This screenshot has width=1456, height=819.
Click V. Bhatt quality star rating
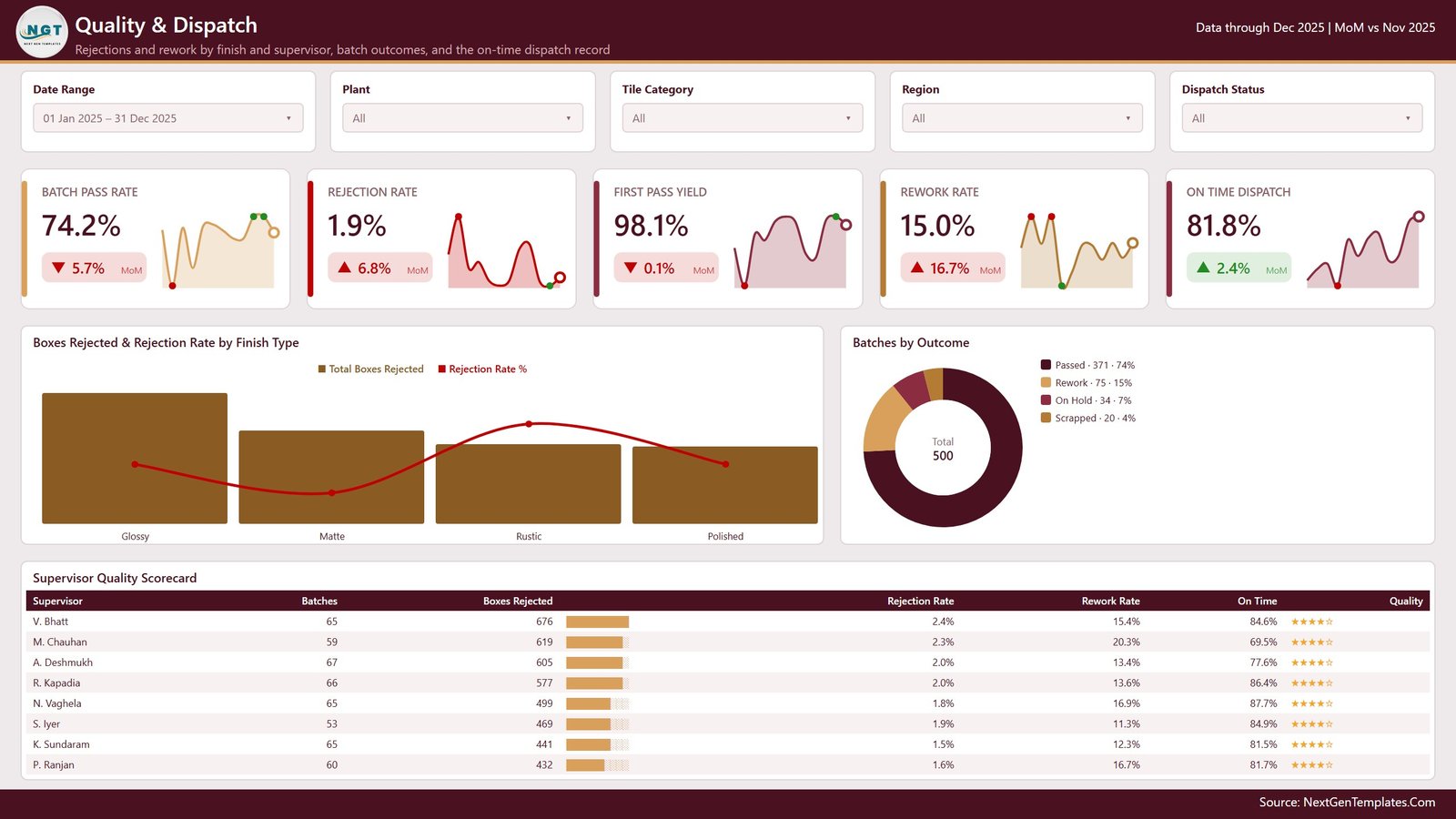coord(1312,622)
